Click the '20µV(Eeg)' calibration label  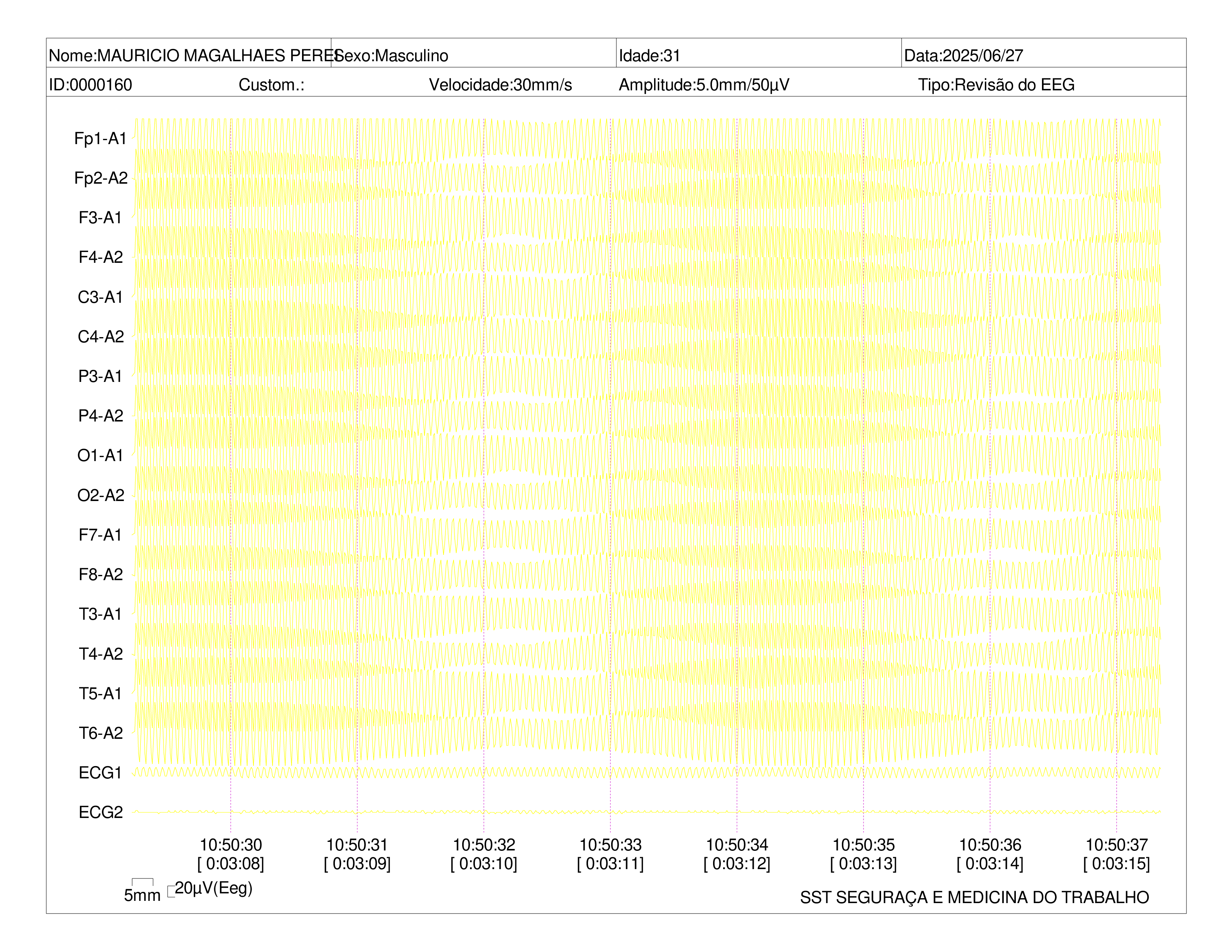point(213,888)
